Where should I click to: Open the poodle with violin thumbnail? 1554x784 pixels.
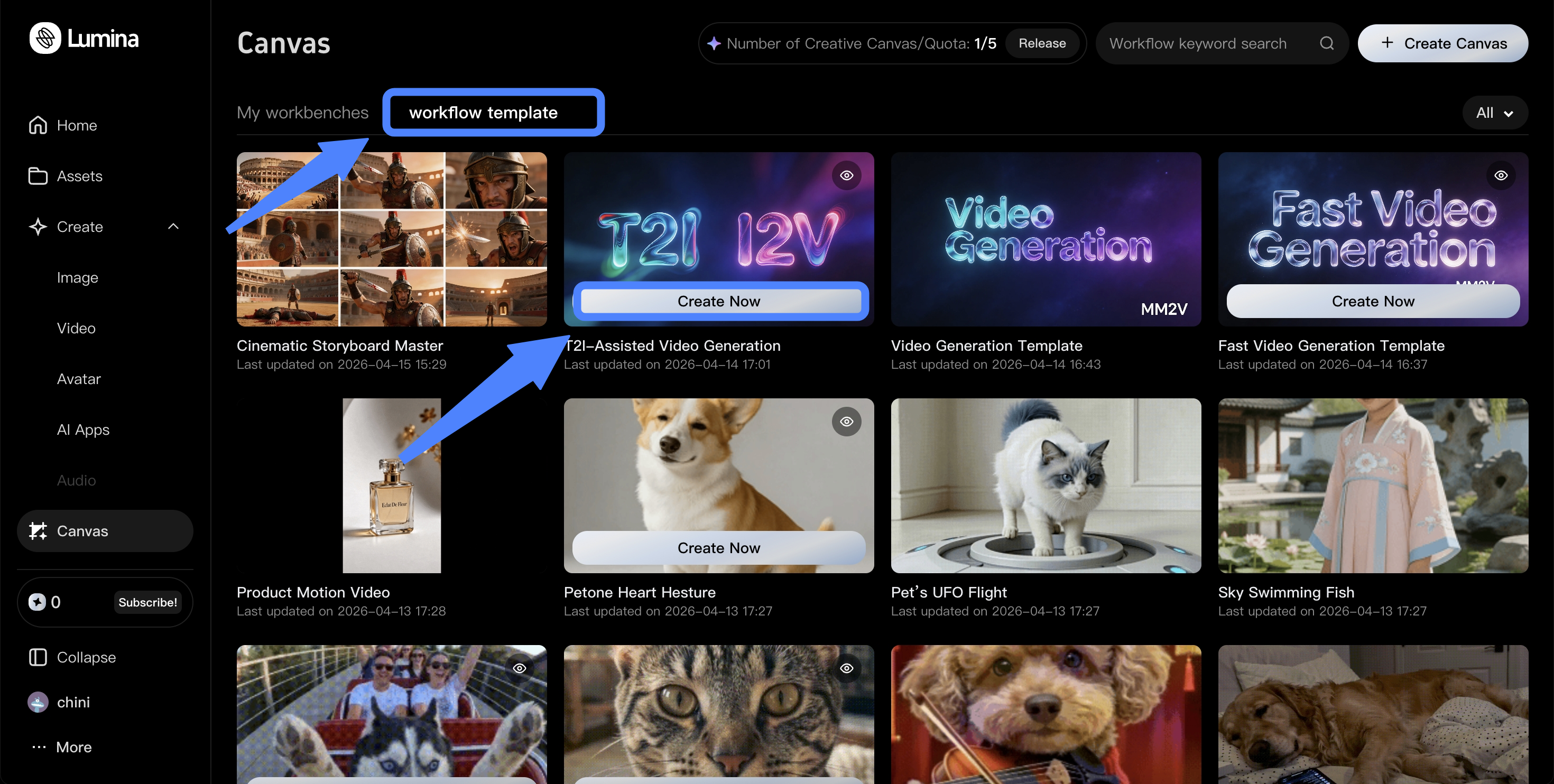coord(1046,715)
